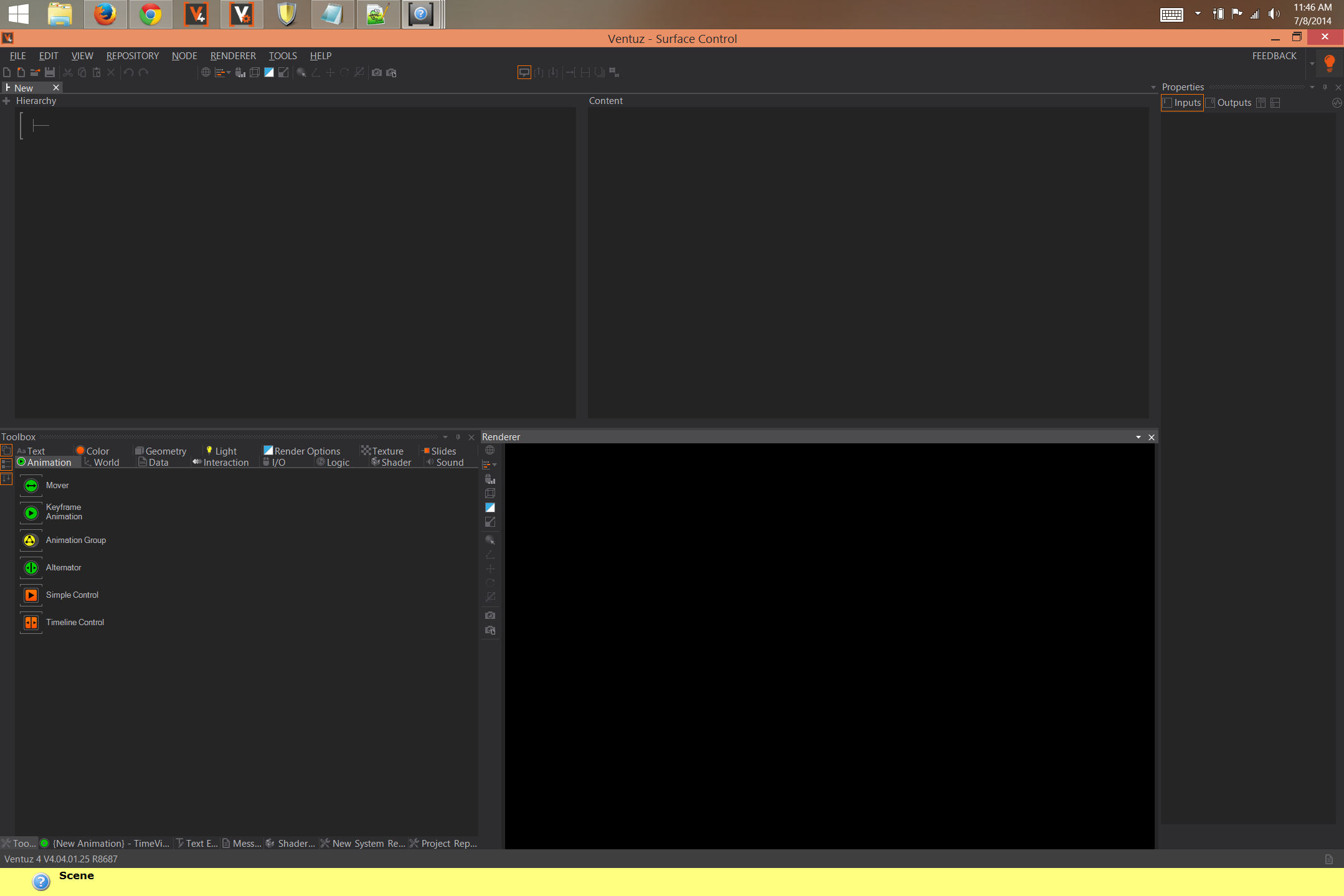Open the Toolbox panel options dropdown
The height and width of the screenshot is (896, 1344).
pos(445,437)
